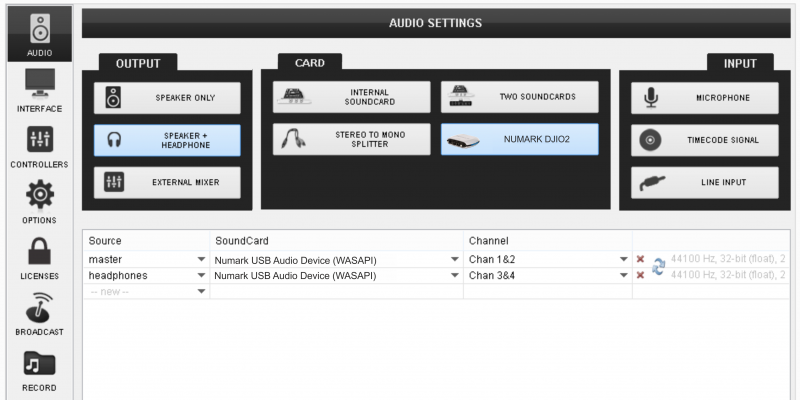Expand the master source dropdown

click(x=201, y=259)
